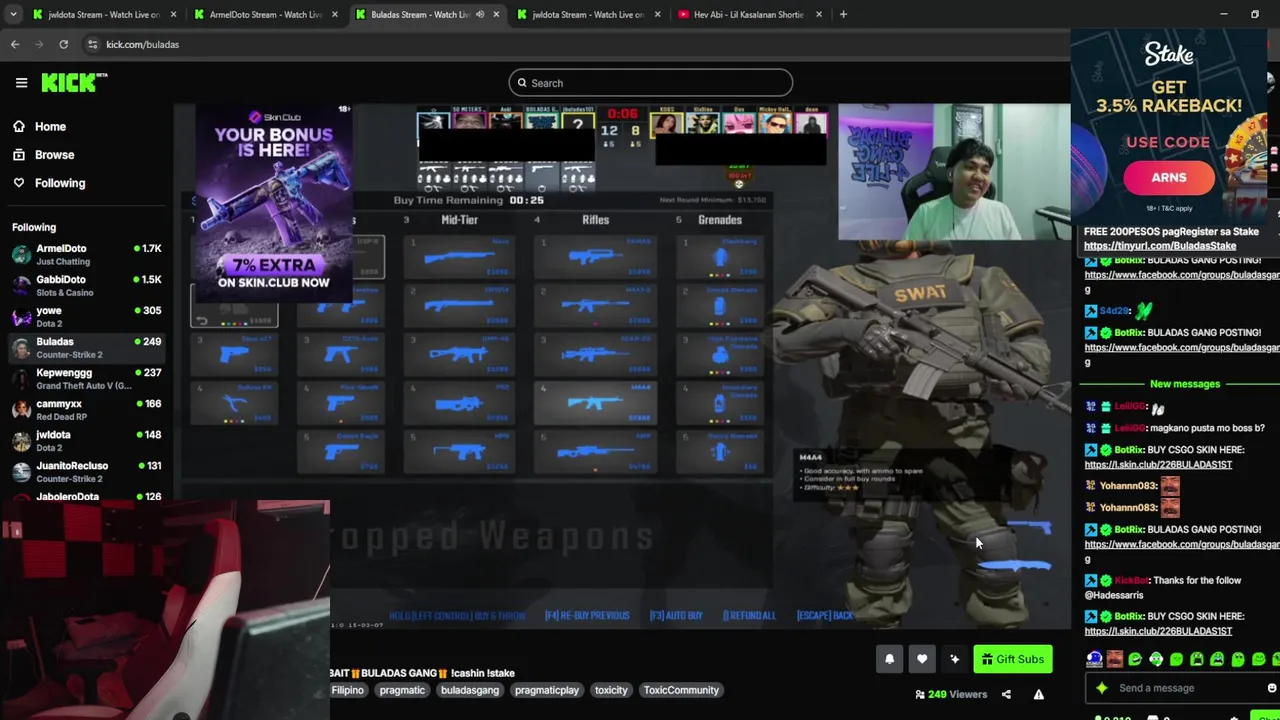Image resolution: width=1280 pixels, height=720 pixels.
Task: Close the ArmelDoto Stream tab
Action: coord(335,14)
